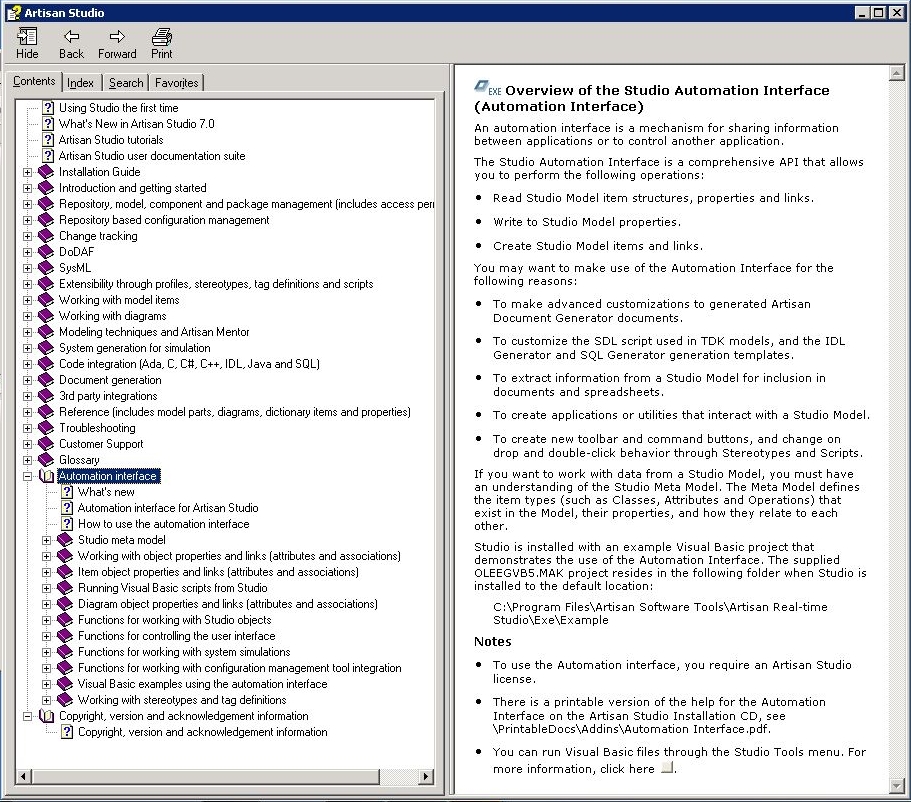Select Working with stereotypes and tag definitions
The width and height of the screenshot is (911, 802).
coord(182,700)
